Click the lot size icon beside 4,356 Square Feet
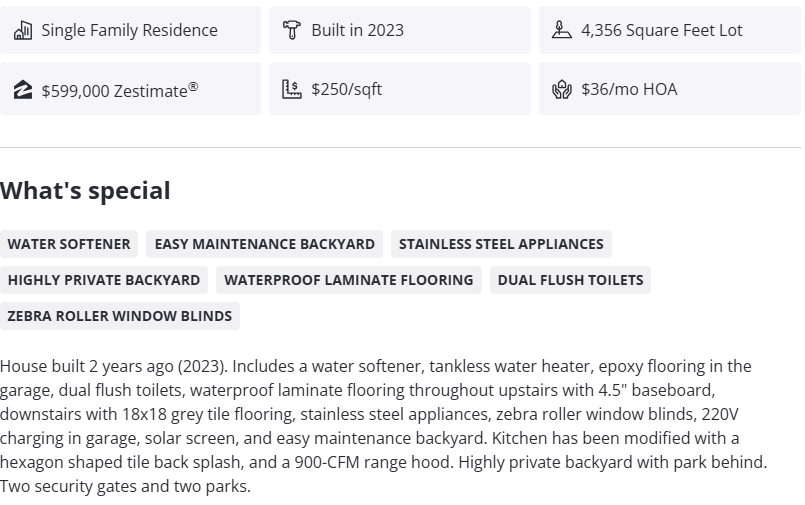 click(561, 30)
